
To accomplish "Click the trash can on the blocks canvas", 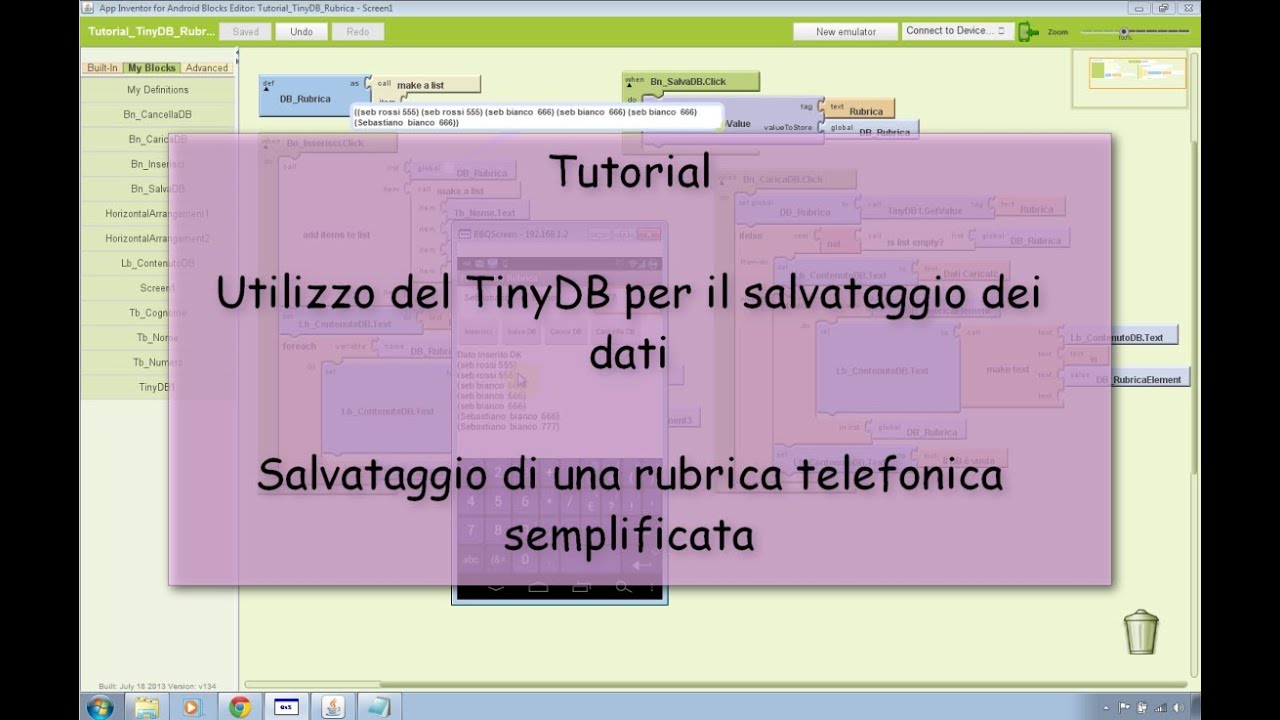I will (x=1141, y=631).
